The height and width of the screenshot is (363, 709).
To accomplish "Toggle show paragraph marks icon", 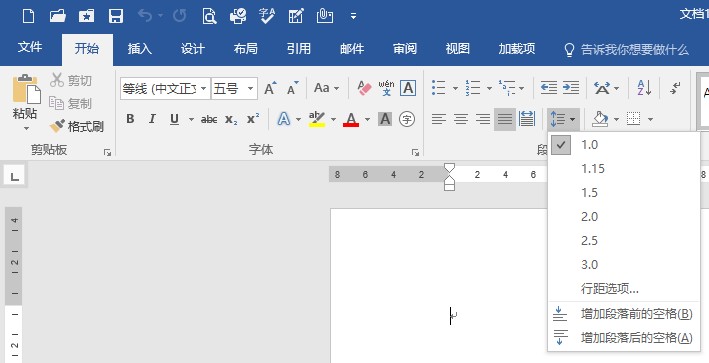I will (x=675, y=88).
